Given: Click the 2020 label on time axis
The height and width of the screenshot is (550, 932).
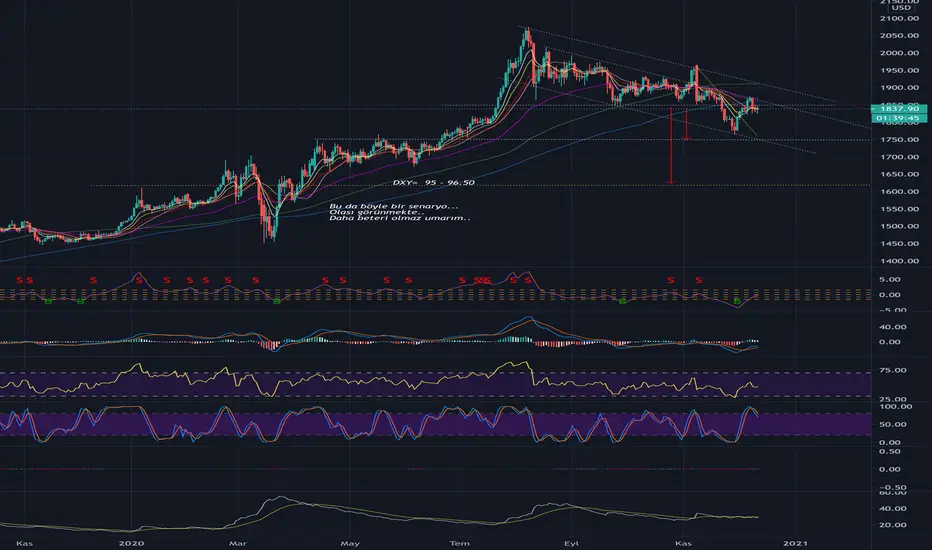Looking at the screenshot, I should coord(131,543).
